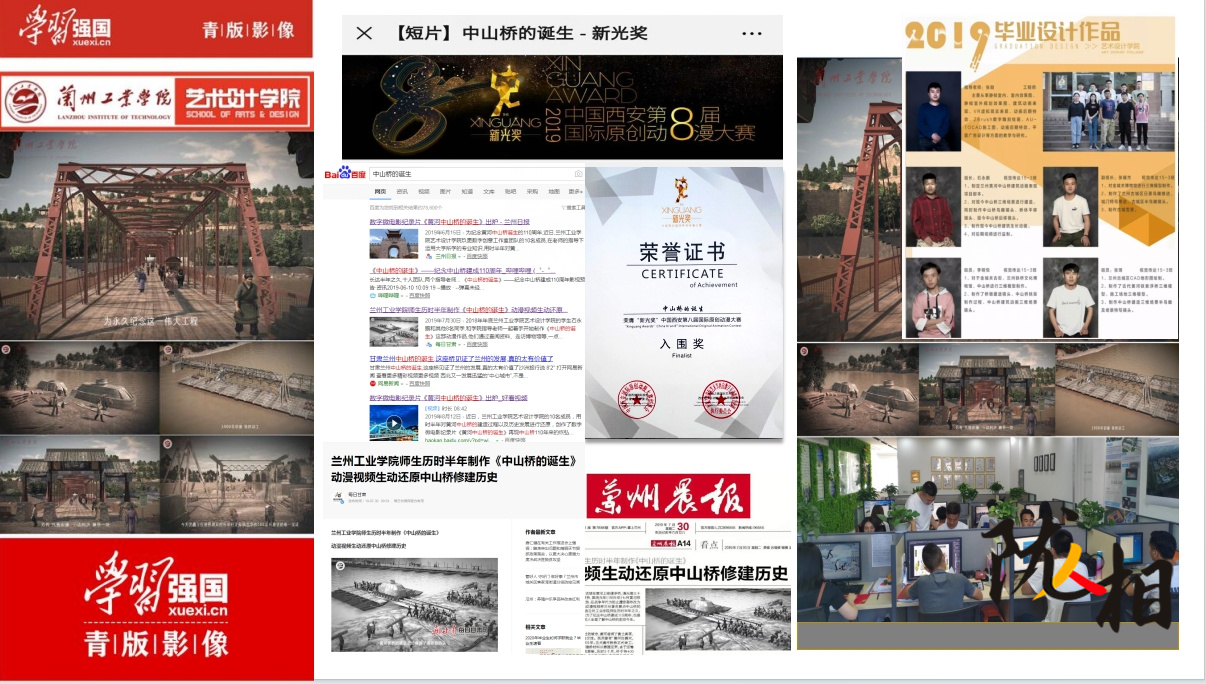
Task: Open the three-dot more options menu
Action: (x=750, y=33)
